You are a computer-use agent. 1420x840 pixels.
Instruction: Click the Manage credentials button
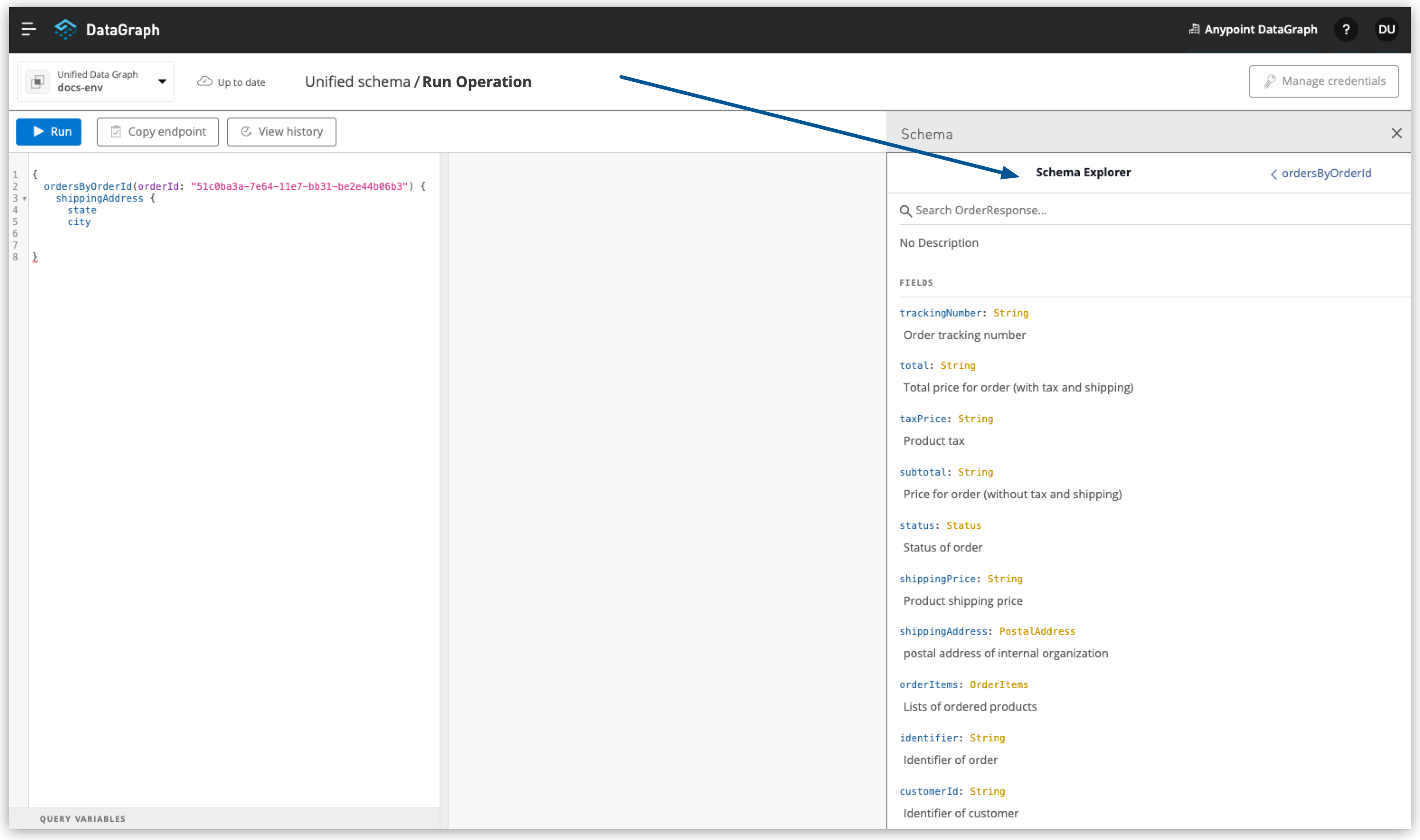click(x=1324, y=81)
